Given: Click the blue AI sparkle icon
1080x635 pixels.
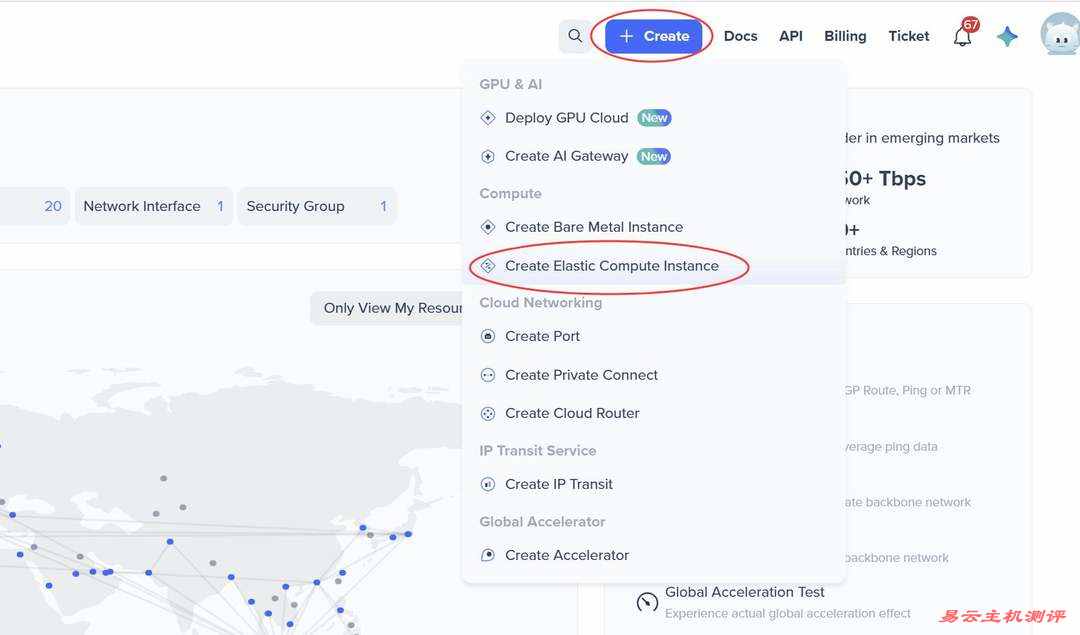Looking at the screenshot, I should click(1007, 36).
